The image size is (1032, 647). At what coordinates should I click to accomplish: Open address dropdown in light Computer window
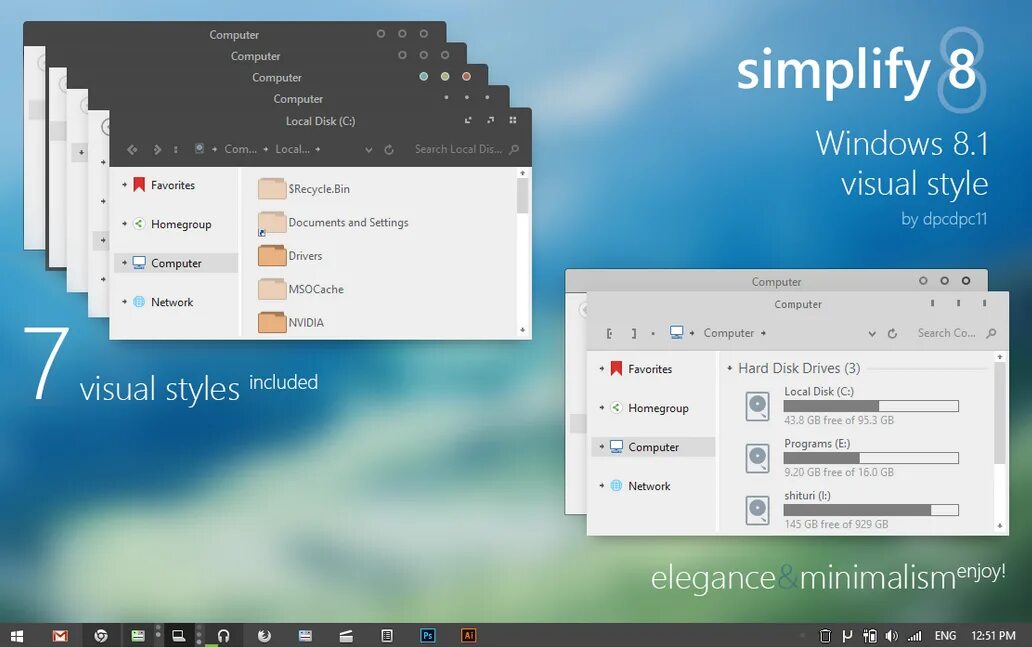(872, 334)
